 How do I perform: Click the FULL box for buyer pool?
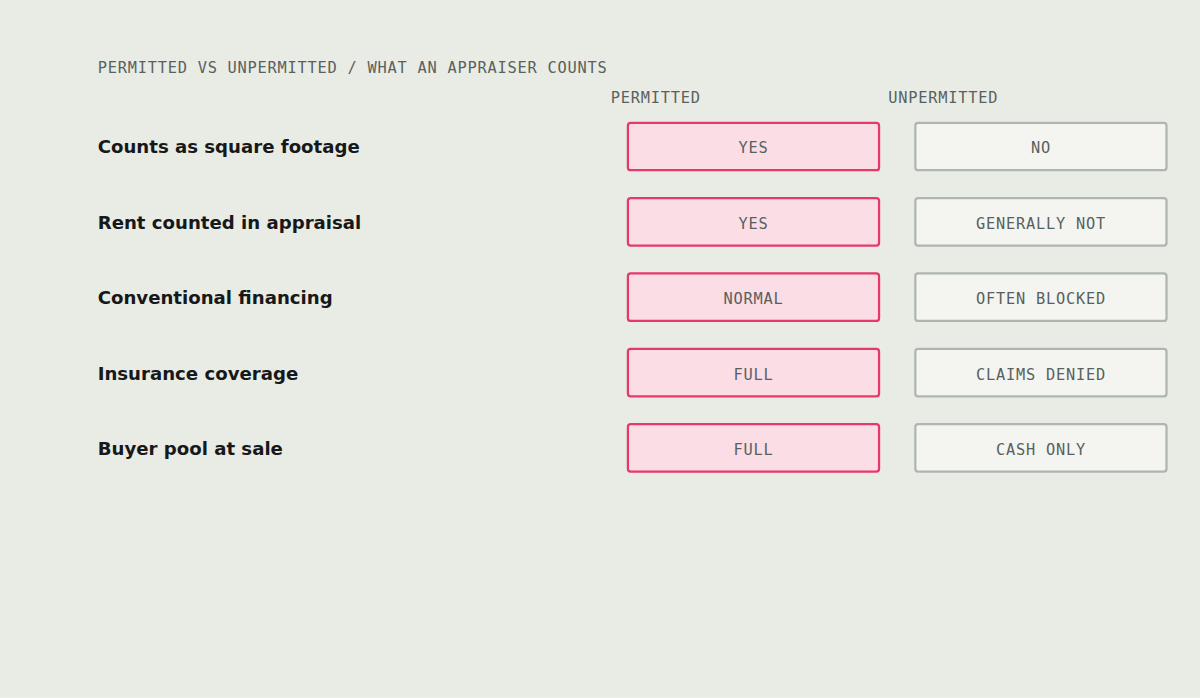click(x=753, y=448)
